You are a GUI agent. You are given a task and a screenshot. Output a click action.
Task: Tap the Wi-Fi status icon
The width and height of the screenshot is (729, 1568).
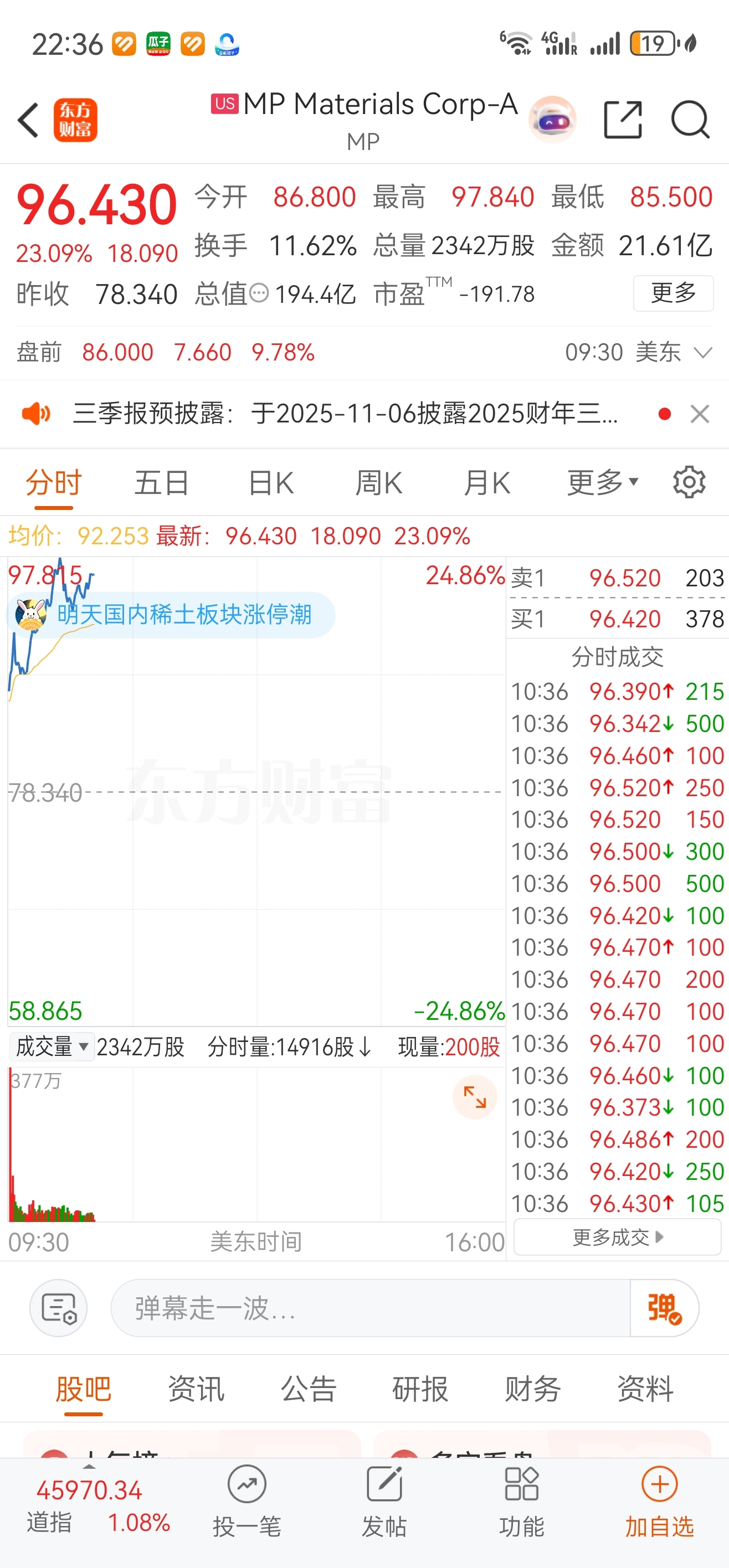516,44
